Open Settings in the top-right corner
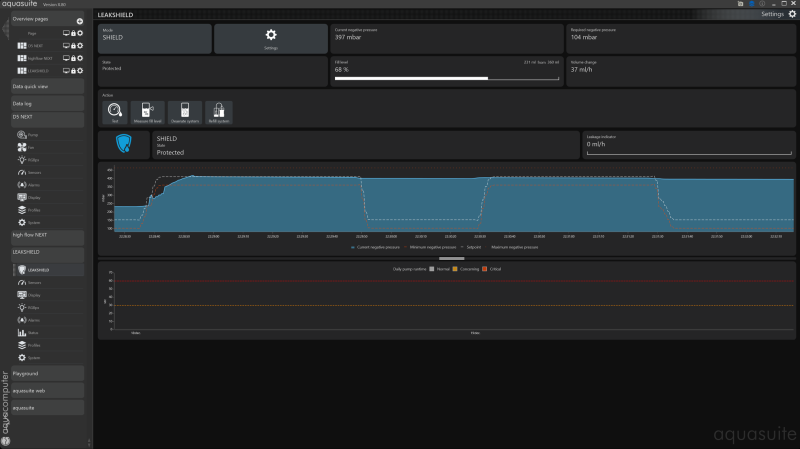The image size is (800, 449). click(x=778, y=14)
